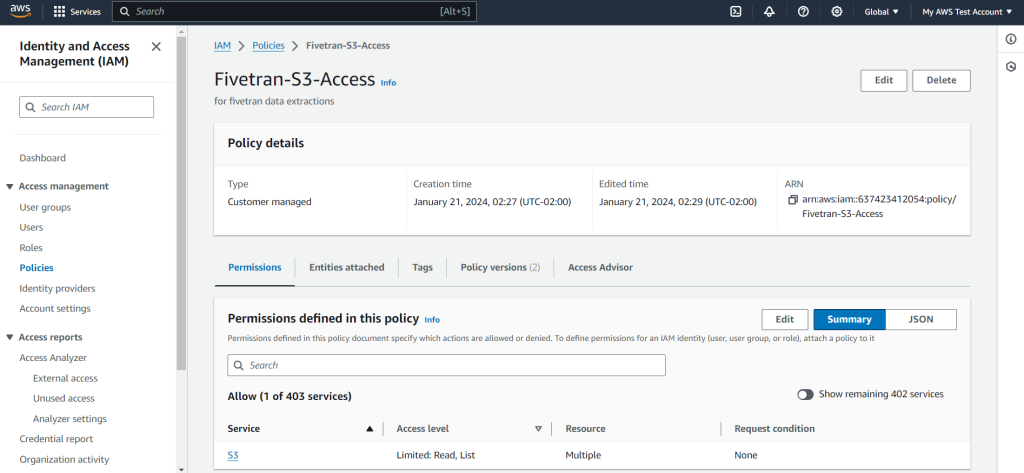Open the S3 service link
The width and height of the screenshot is (1024, 473).
point(233,456)
